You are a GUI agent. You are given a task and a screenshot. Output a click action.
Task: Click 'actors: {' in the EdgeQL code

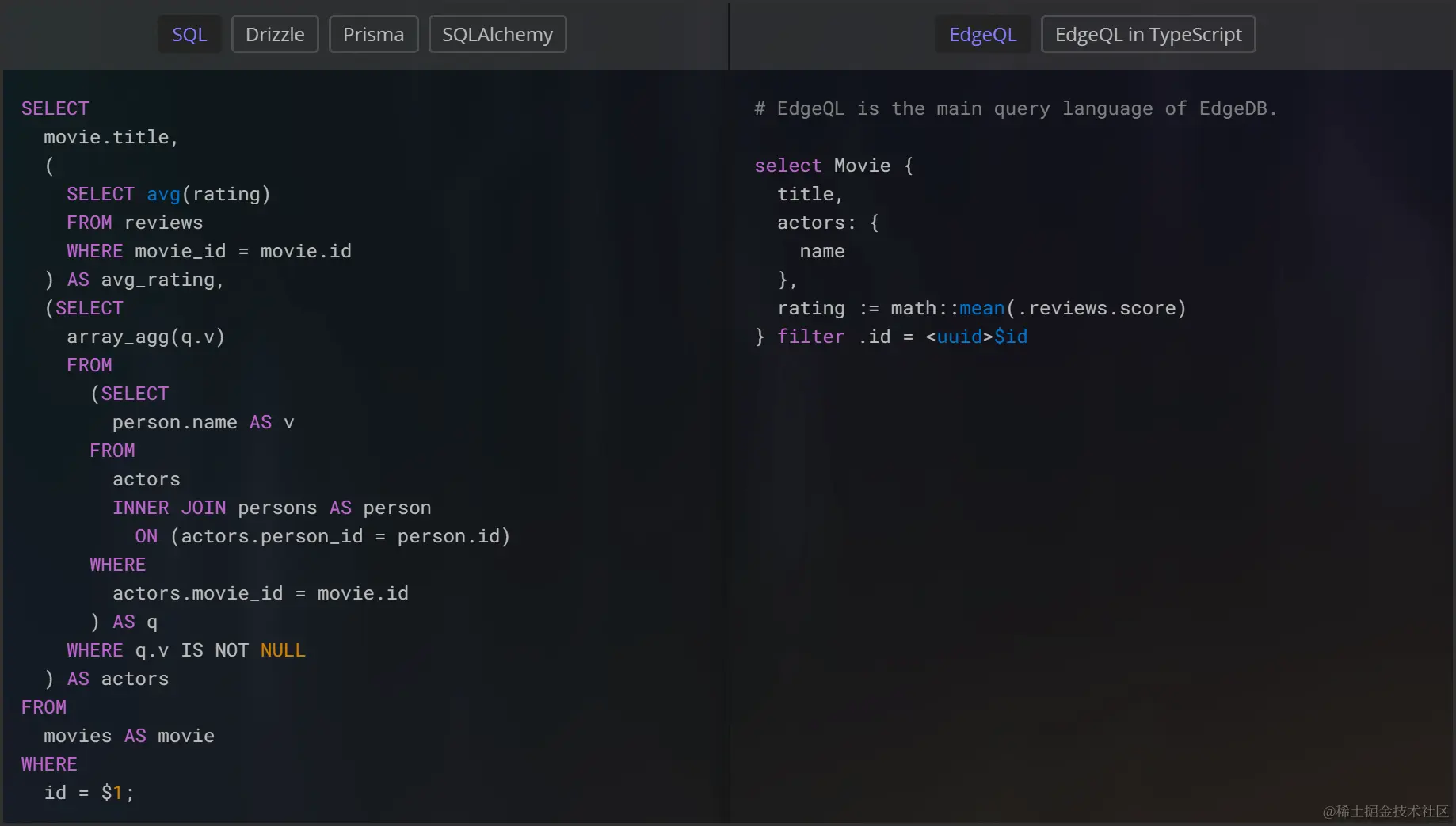828,223
